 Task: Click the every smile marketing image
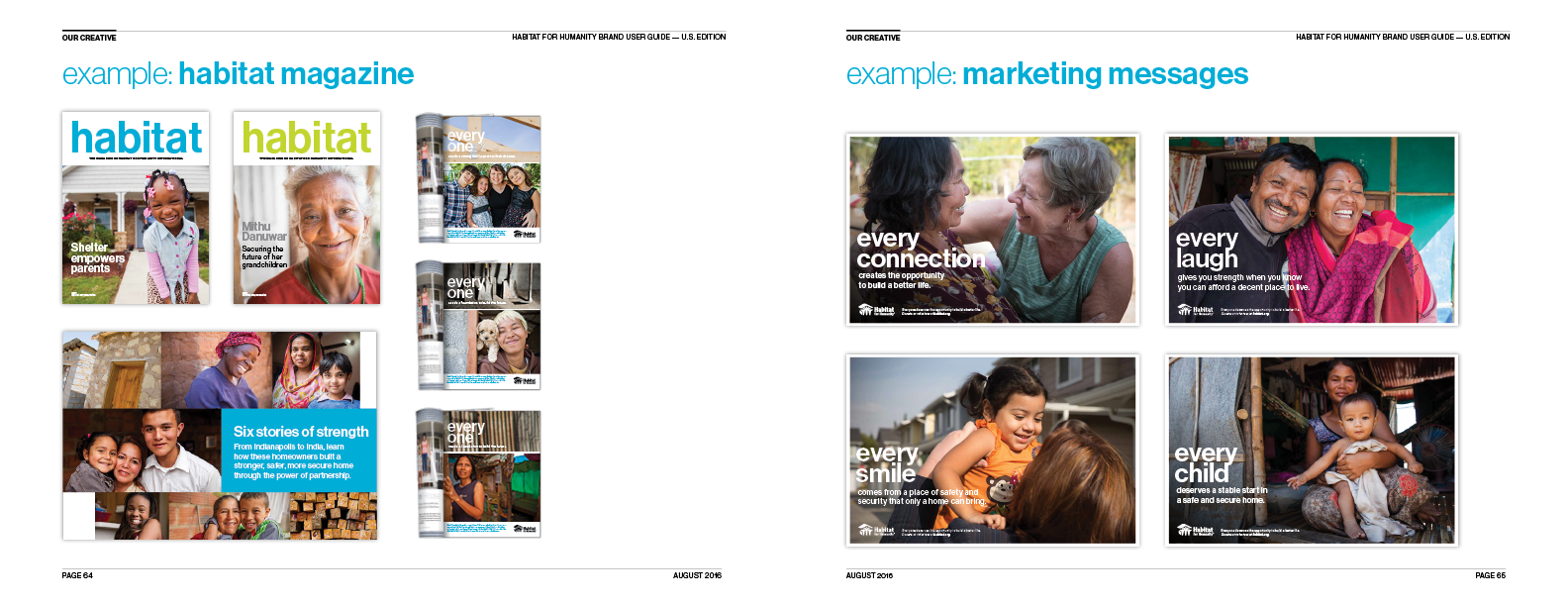click(993, 451)
